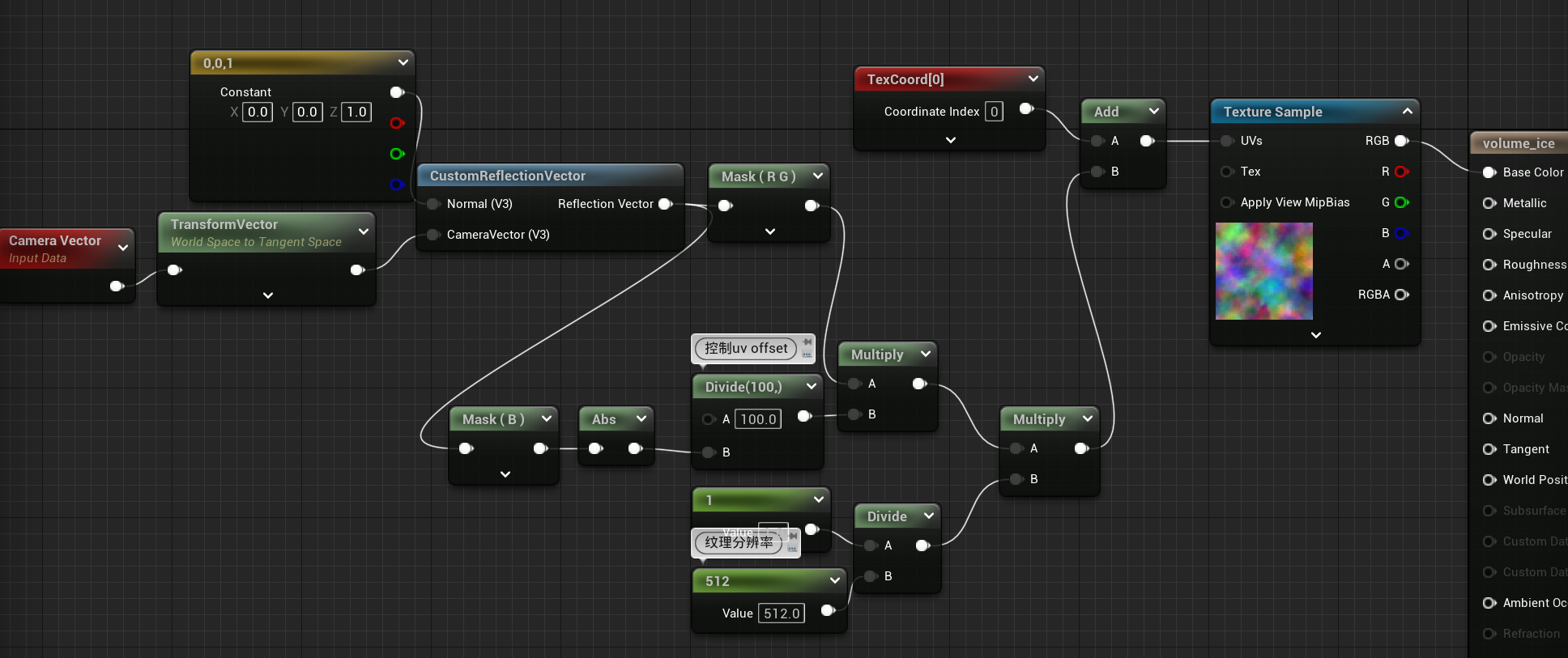Viewport: 1568px width, 658px height.
Task: Select the volume_ice material node title
Action: pyautogui.click(x=1519, y=143)
